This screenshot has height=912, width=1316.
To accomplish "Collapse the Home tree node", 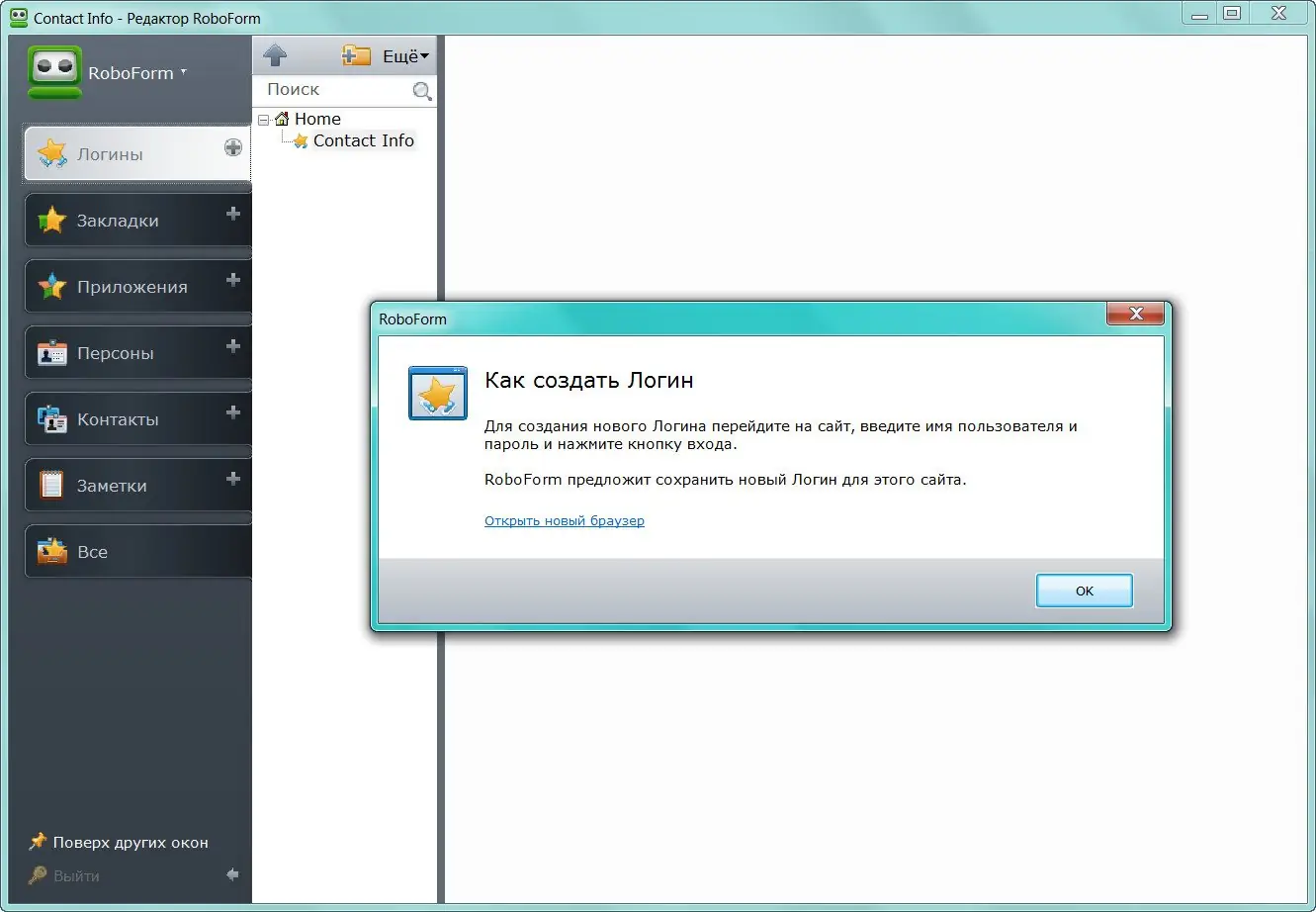I will (x=263, y=120).
